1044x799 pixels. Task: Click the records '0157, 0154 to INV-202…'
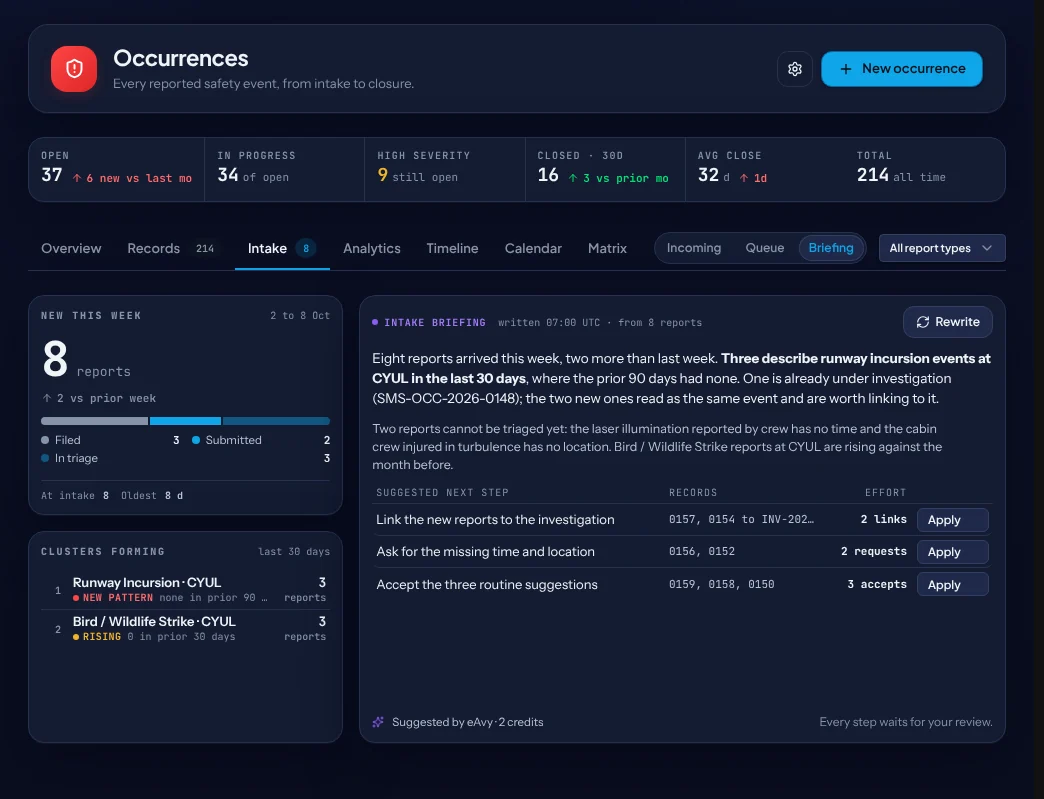(741, 519)
